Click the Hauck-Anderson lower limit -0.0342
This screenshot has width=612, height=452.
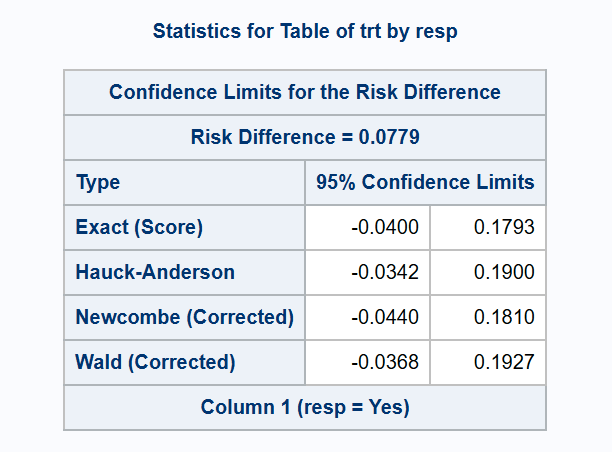click(385, 273)
